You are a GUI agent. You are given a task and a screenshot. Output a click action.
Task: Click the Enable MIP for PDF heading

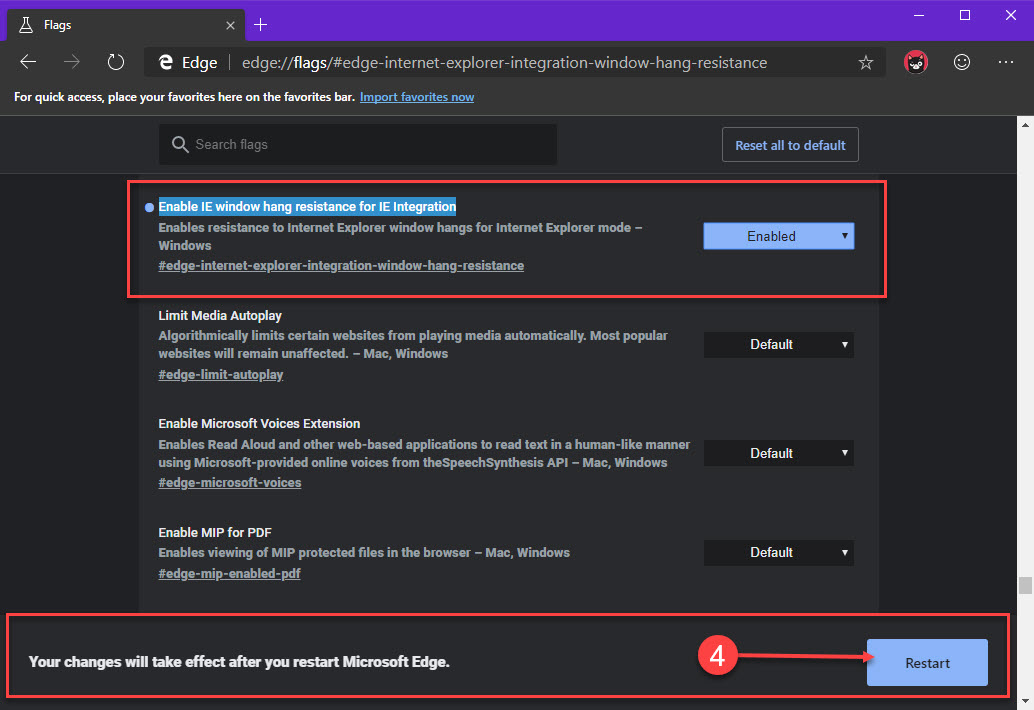215,533
